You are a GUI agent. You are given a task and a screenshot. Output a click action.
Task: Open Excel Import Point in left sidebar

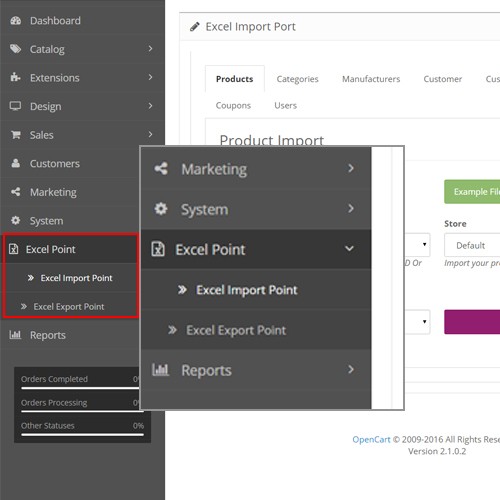click(x=70, y=278)
